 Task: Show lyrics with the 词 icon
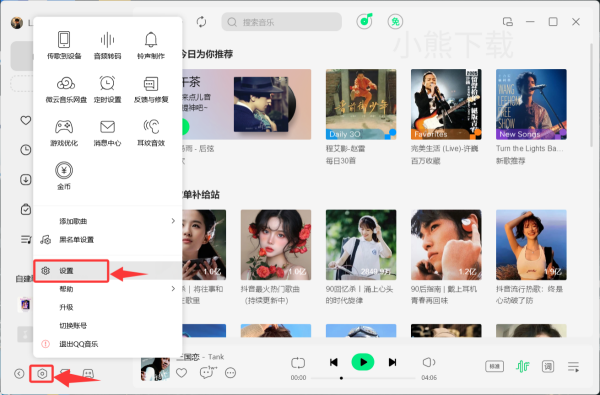click(548, 366)
